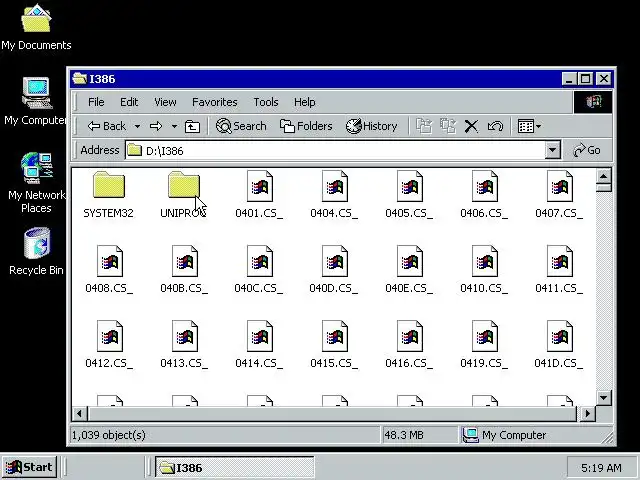Select My Documents desktop icon

tap(36, 27)
